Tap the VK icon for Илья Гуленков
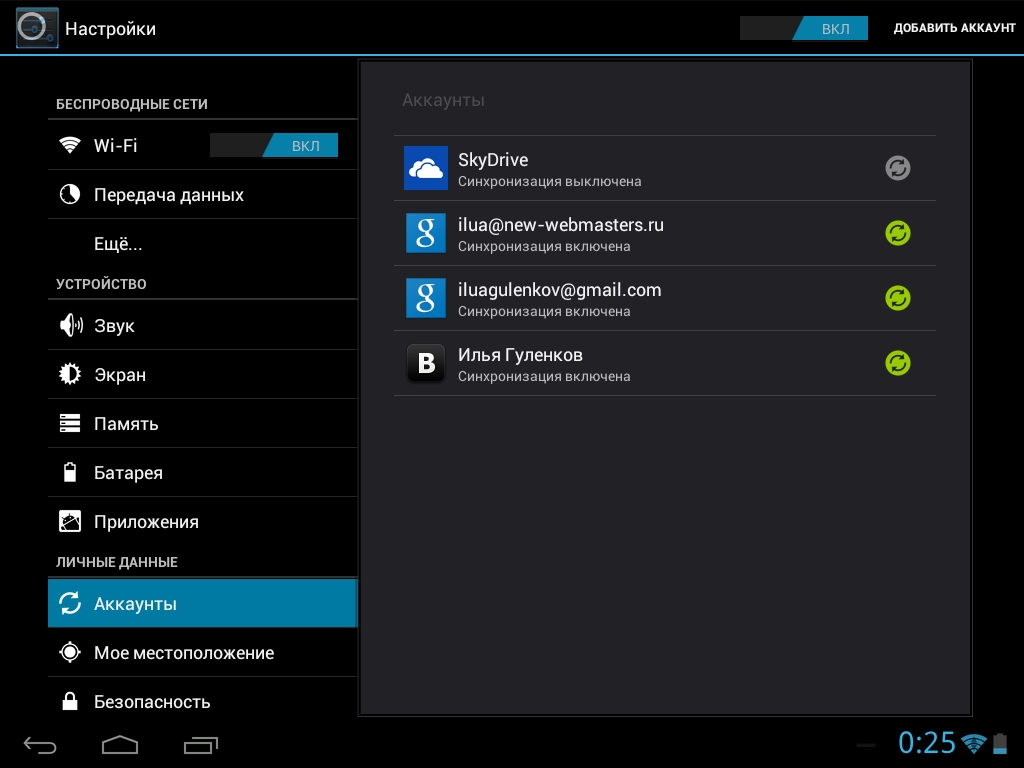This screenshot has height=768, width=1024. click(x=426, y=363)
